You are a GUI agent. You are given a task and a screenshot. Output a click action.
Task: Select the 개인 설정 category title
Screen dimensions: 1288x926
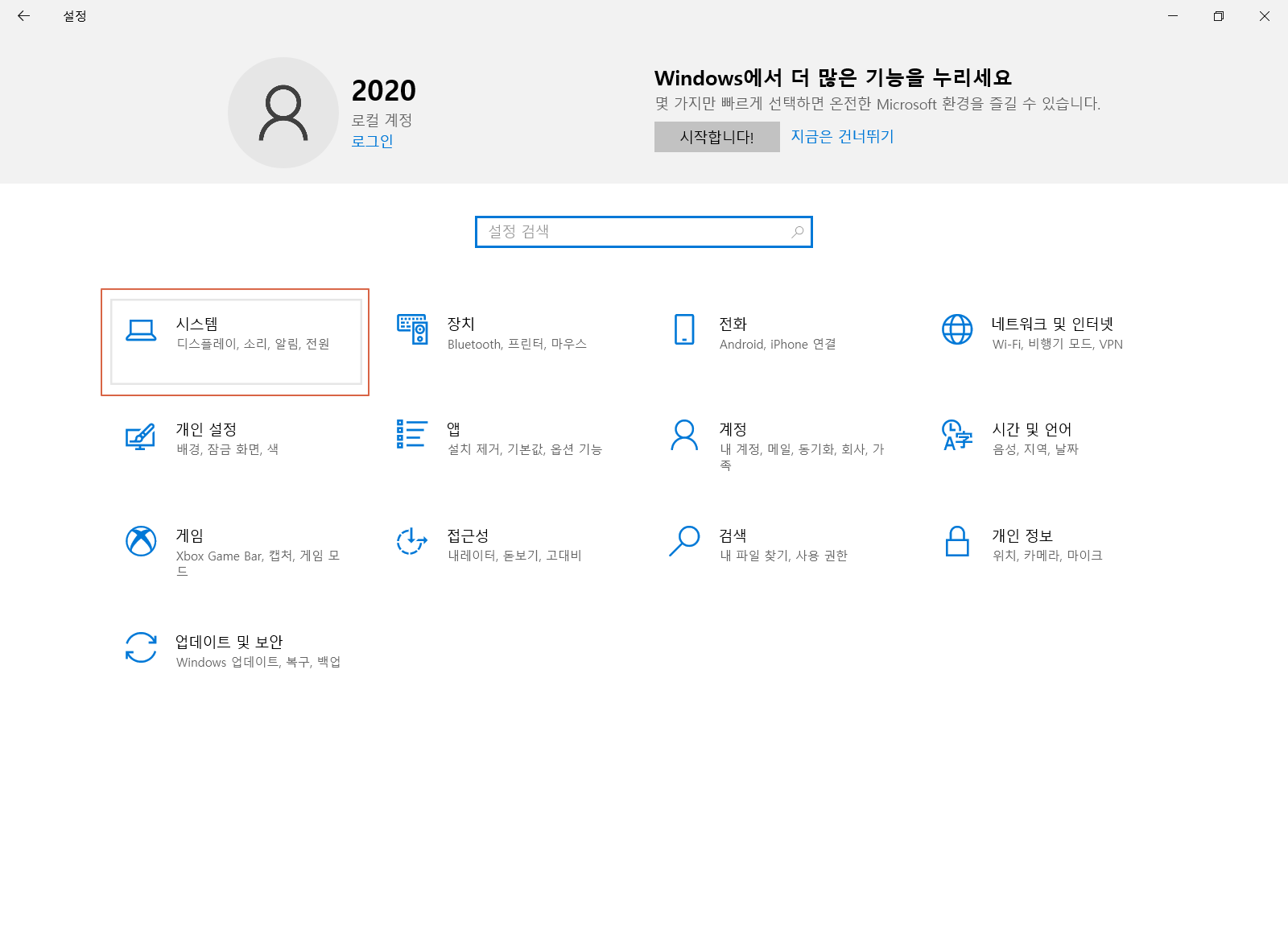206,429
